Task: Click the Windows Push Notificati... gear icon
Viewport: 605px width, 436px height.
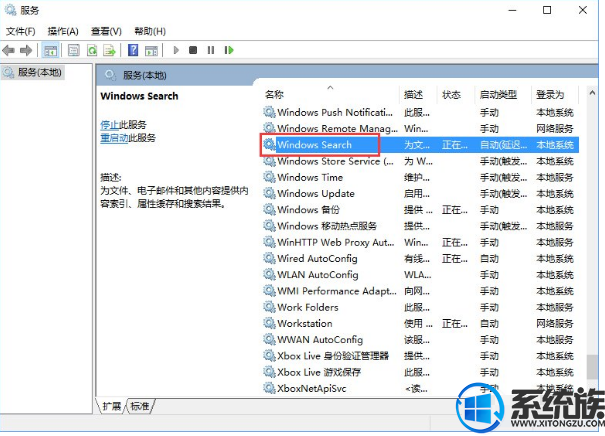Action: pyautogui.click(x=269, y=112)
